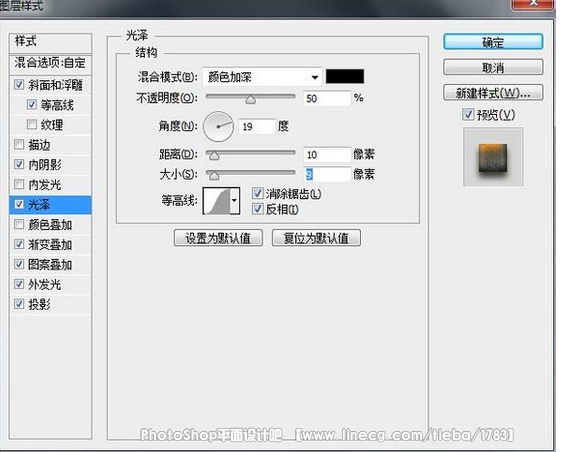This screenshot has height=452, width=564.
Task: Toggle the 图案叠加 checkbox
Action: (19, 264)
